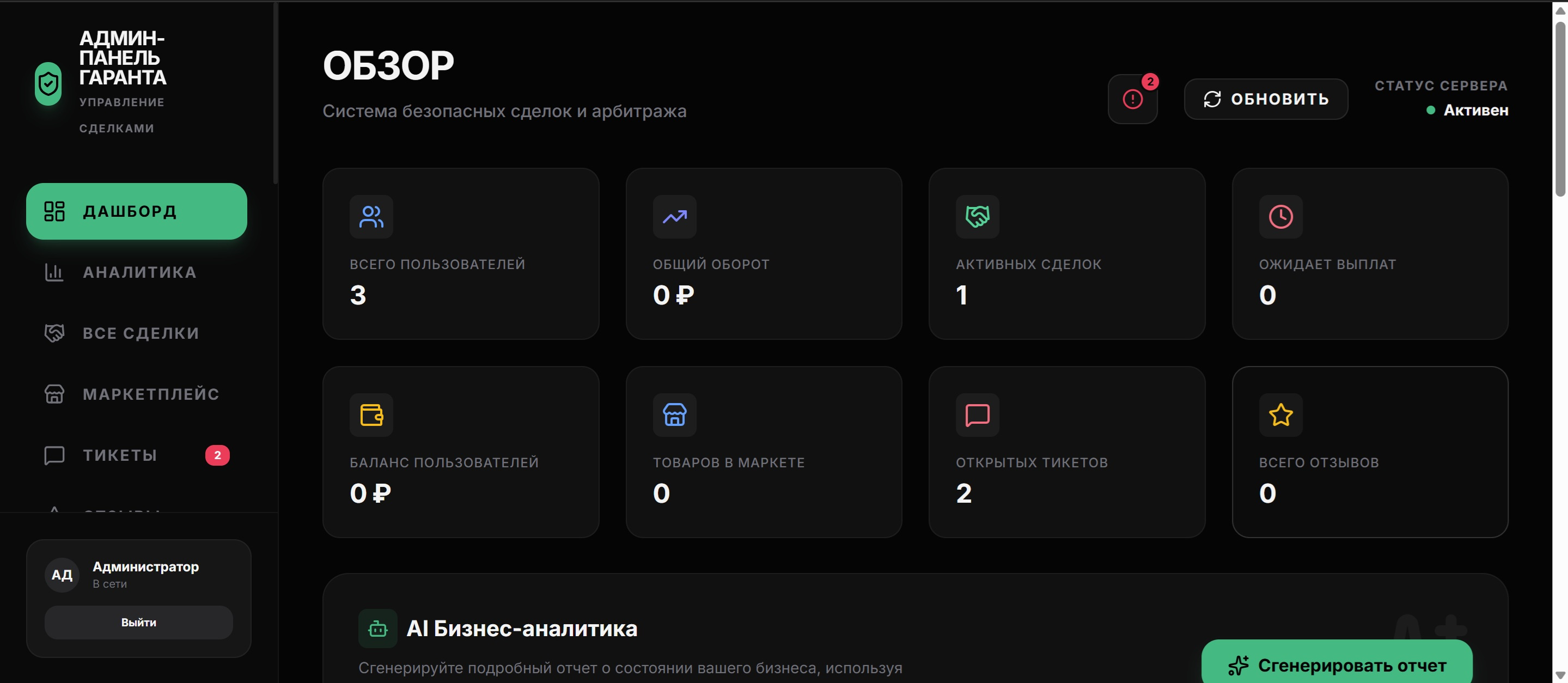
Task: Click the handshake icon in Активных сделок card
Action: (x=978, y=217)
